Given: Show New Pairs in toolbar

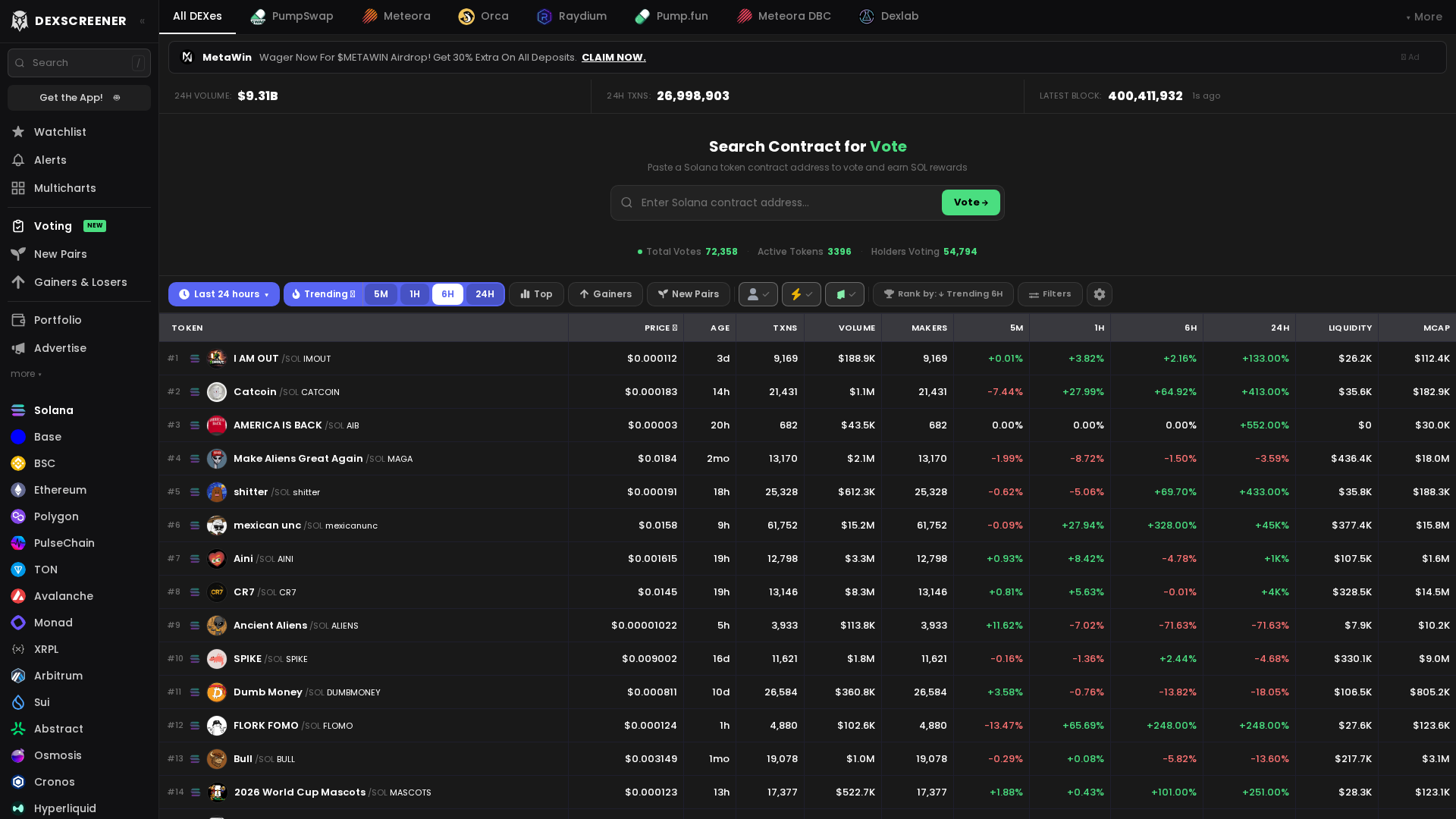Looking at the screenshot, I should click(x=689, y=294).
